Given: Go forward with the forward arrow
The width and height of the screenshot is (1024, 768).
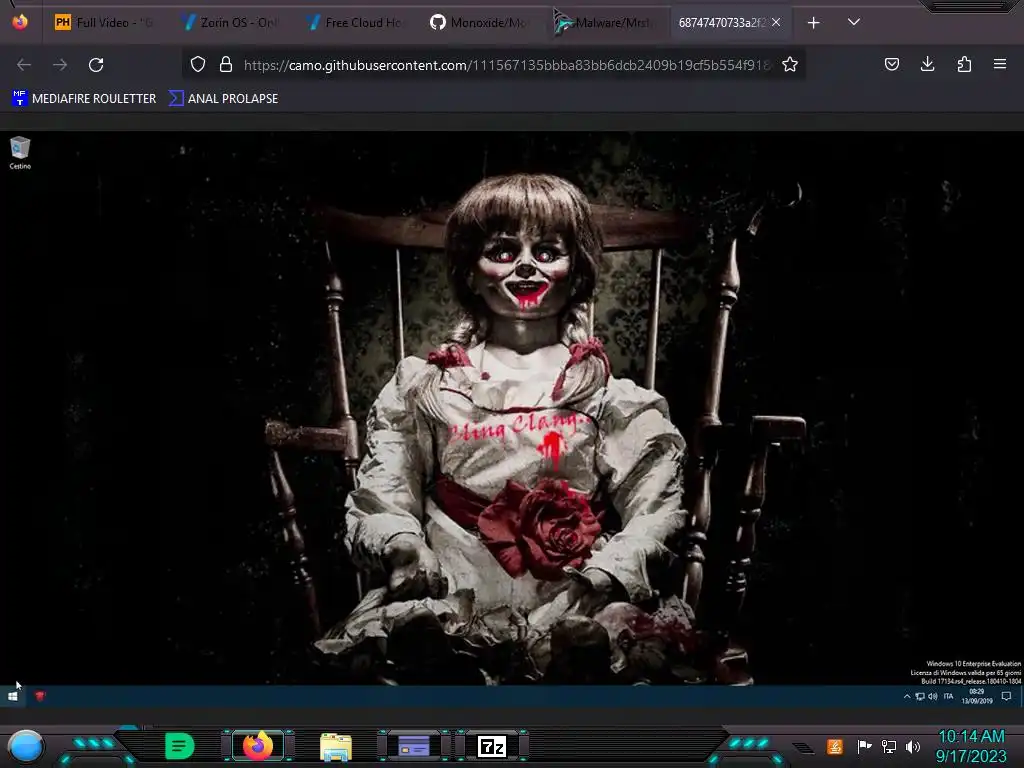Looking at the screenshot, I should 60,64.
